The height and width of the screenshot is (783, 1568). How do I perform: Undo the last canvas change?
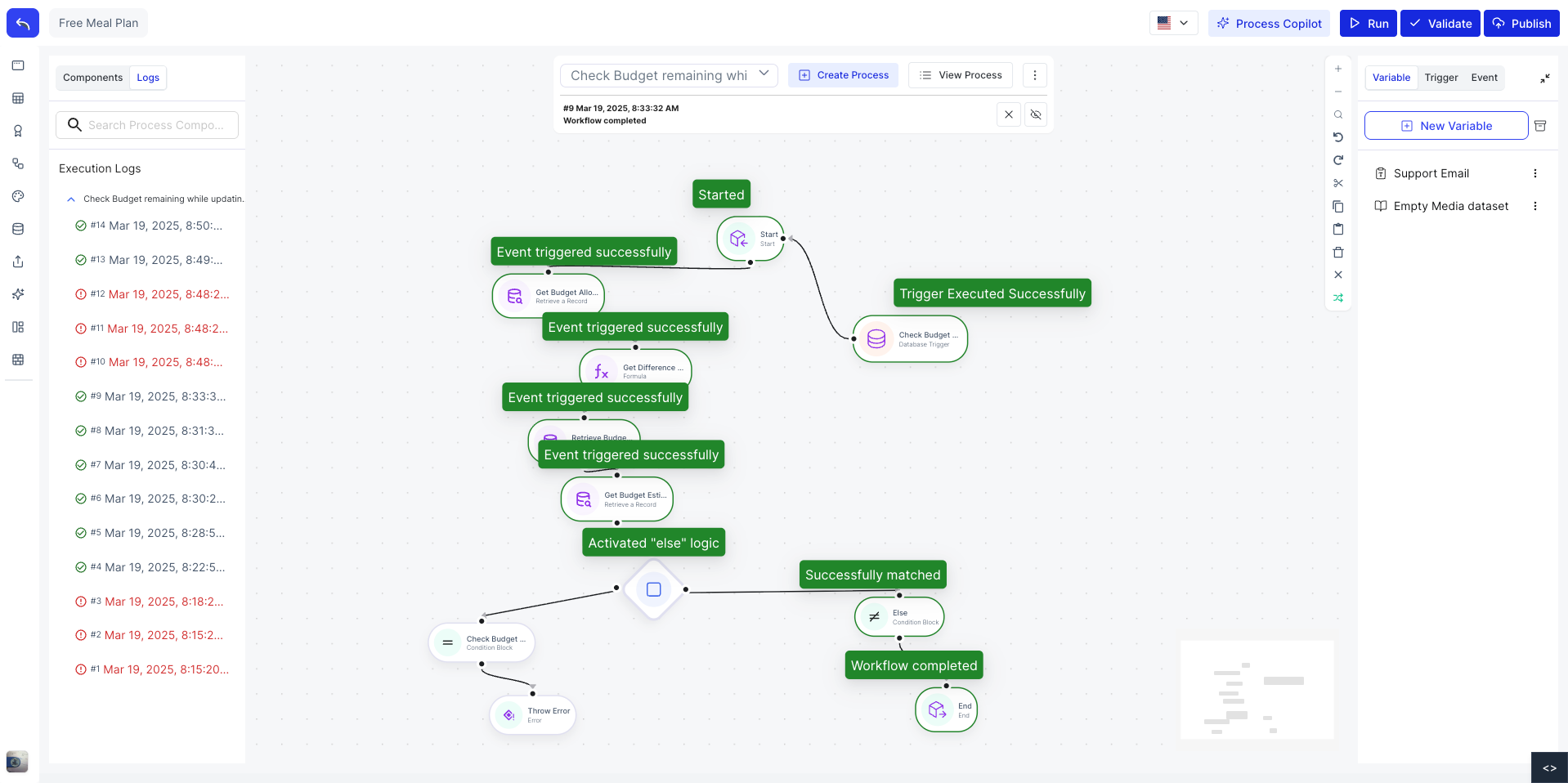1338,137
